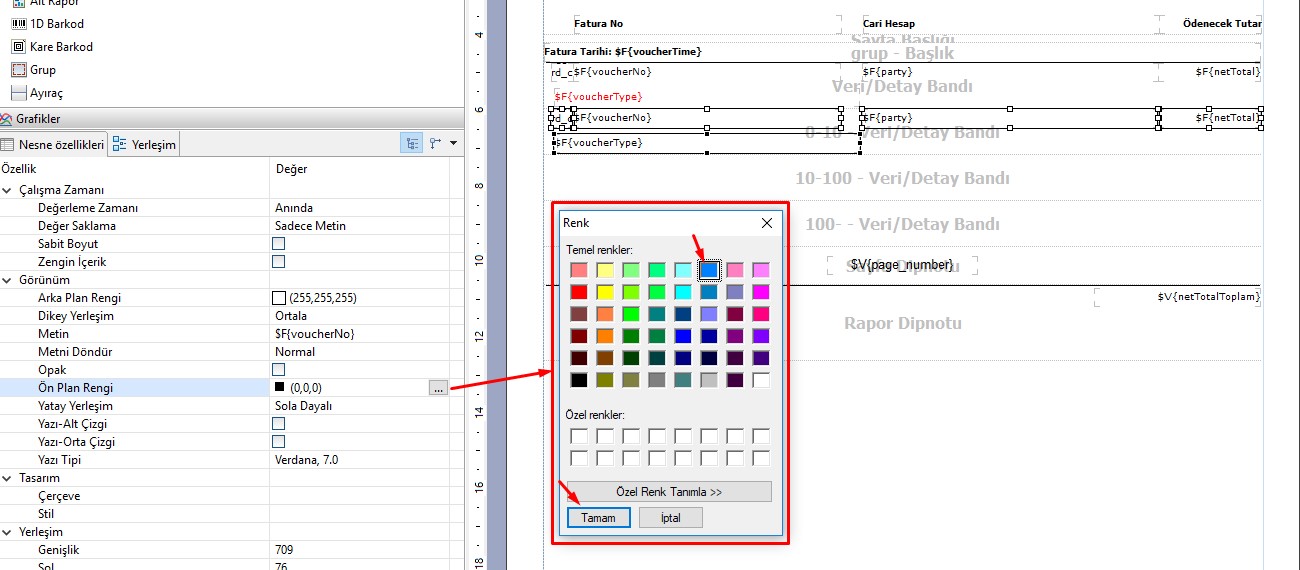The height and width of the screenshot is (570, 1300).
Task: Select the Ayıraç separator tool
Action: (x=45, y=93)
